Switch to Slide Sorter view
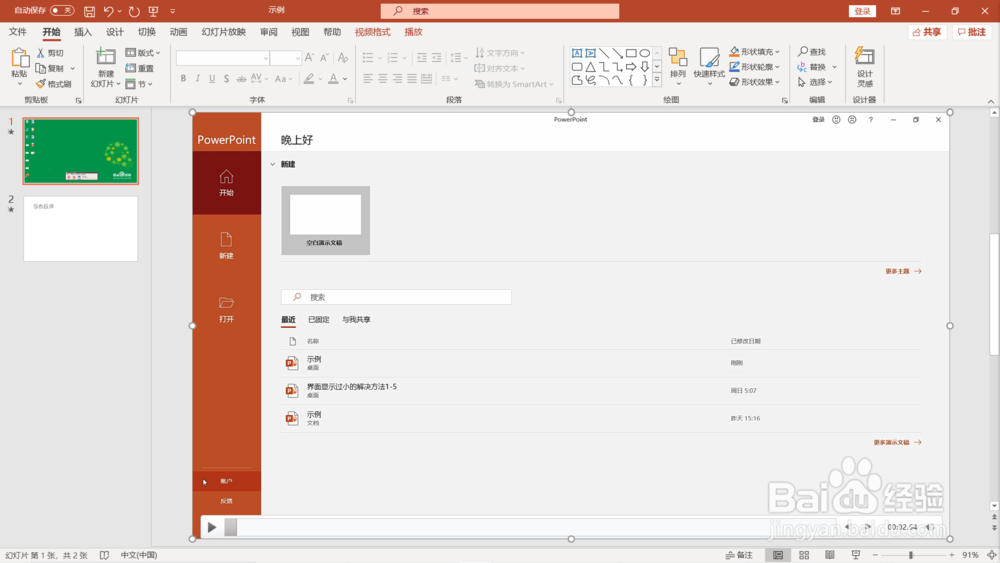This screenshot has height=563, width=1000. pyautogui.click(x=804, y=555)
